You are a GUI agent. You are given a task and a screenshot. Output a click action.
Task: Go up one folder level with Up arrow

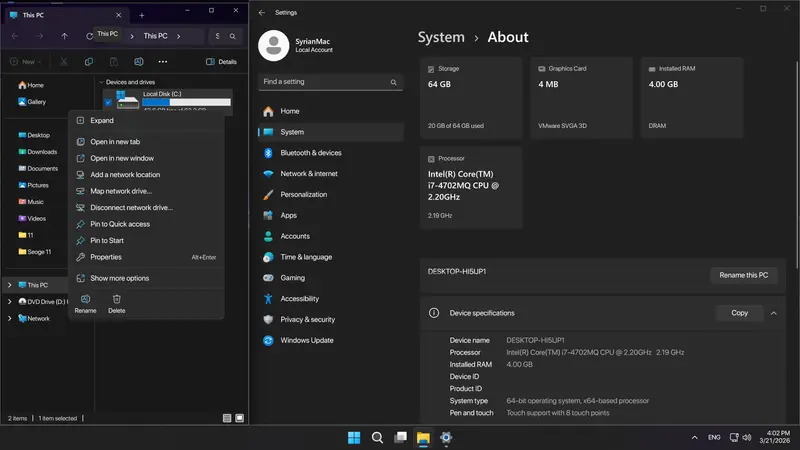click(x=64, y=36)
